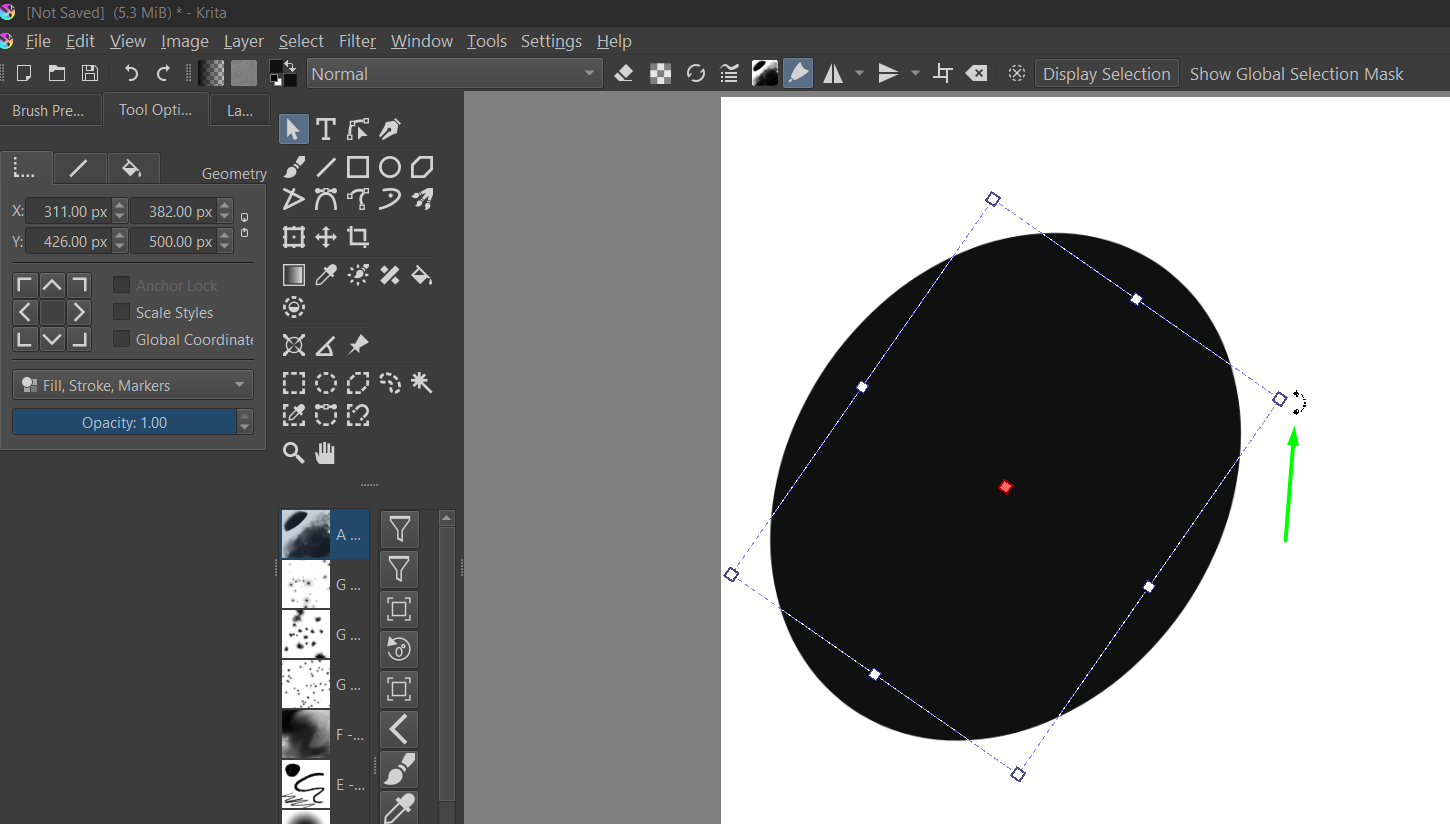The height and width of the screenshot is (824, 1450).
Task: Click the Display Selection button
Action: tap(1106, 74)
